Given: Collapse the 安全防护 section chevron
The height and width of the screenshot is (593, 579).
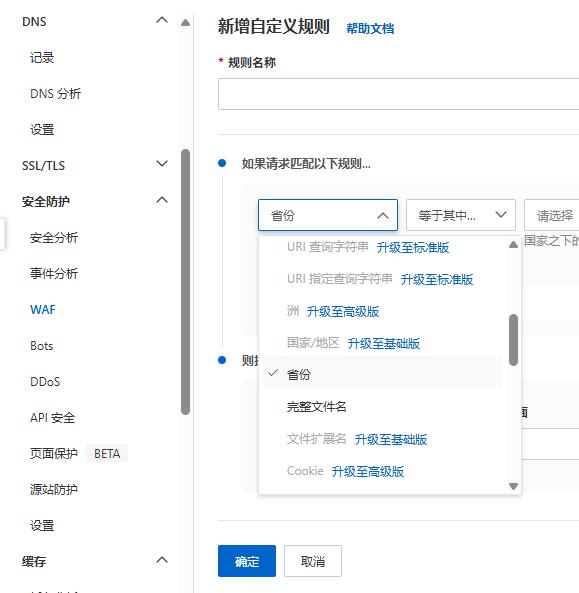Looking at the screenshot, I should (x=162, y=200).
